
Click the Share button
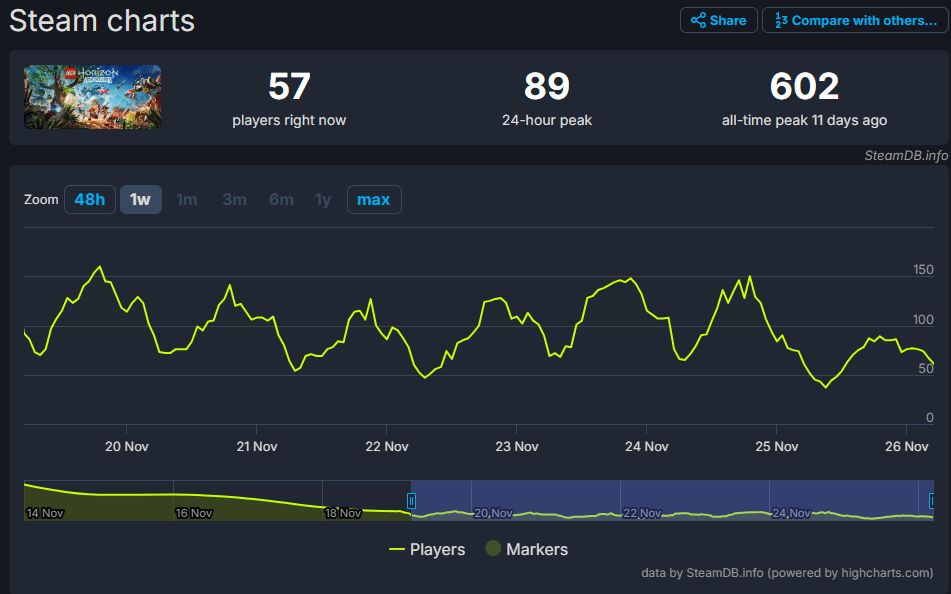[x=718, y=20]
